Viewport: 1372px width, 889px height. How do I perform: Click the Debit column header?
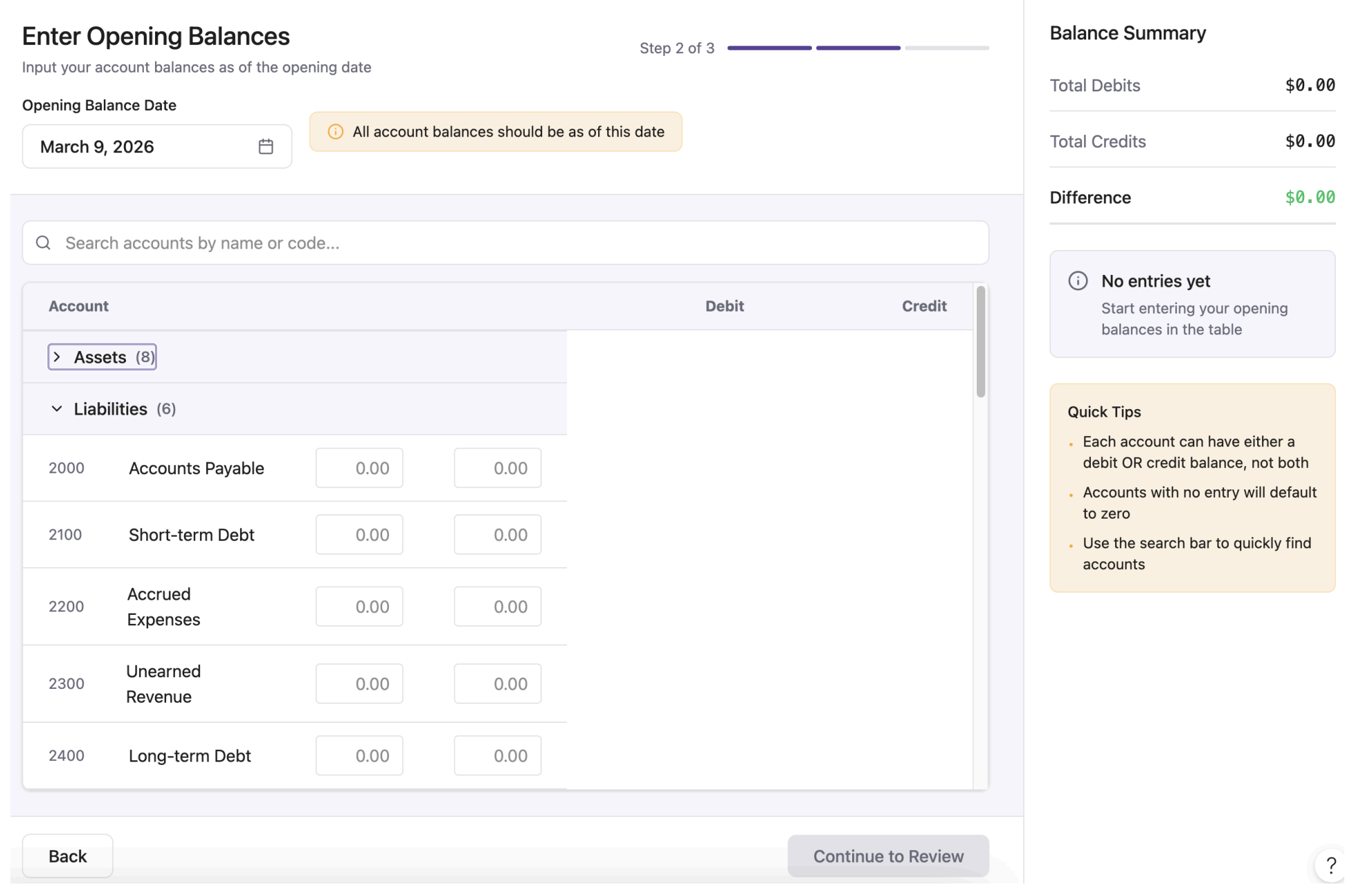click(724, 307)
